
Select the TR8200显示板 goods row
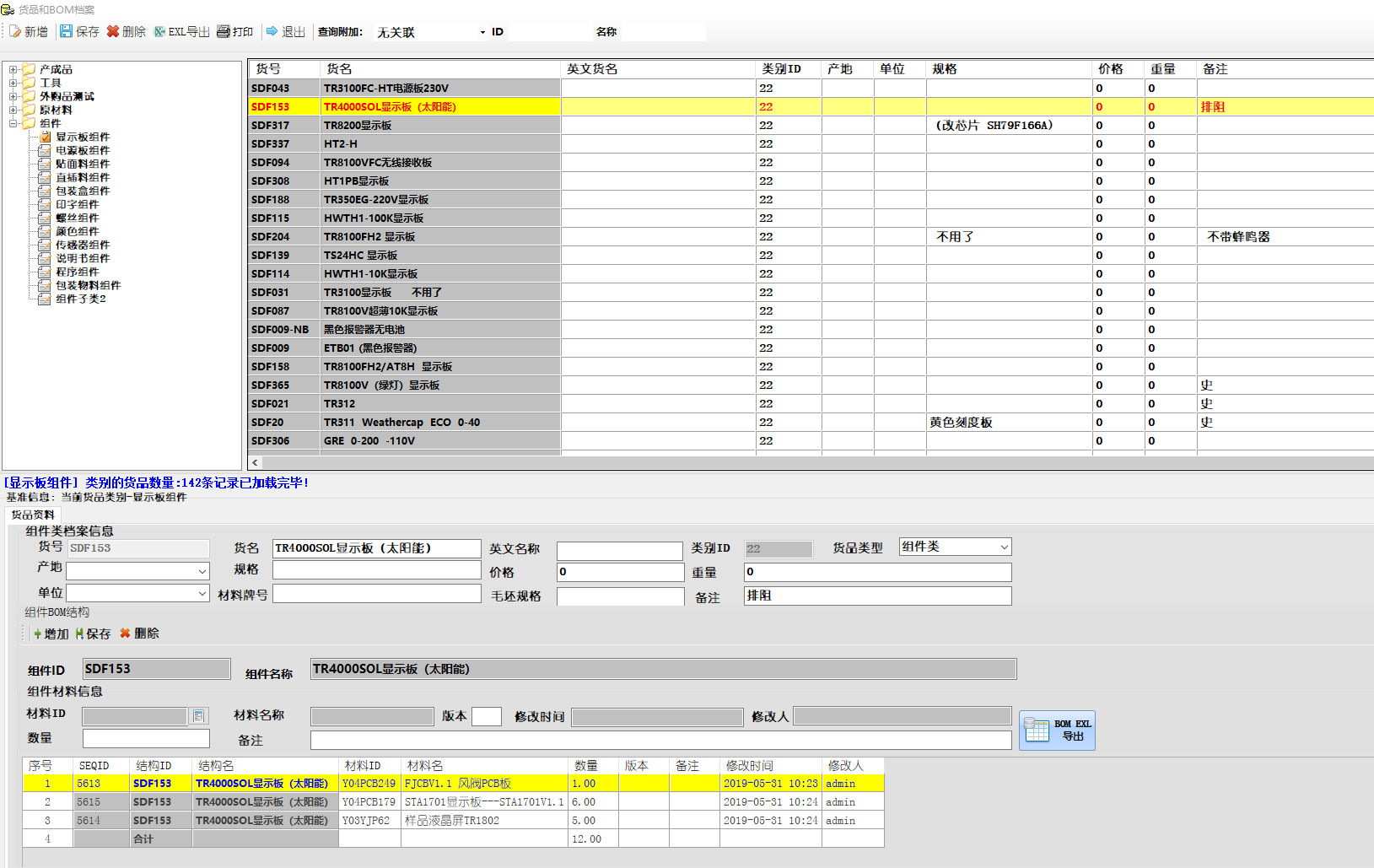[x=811, y=125]
